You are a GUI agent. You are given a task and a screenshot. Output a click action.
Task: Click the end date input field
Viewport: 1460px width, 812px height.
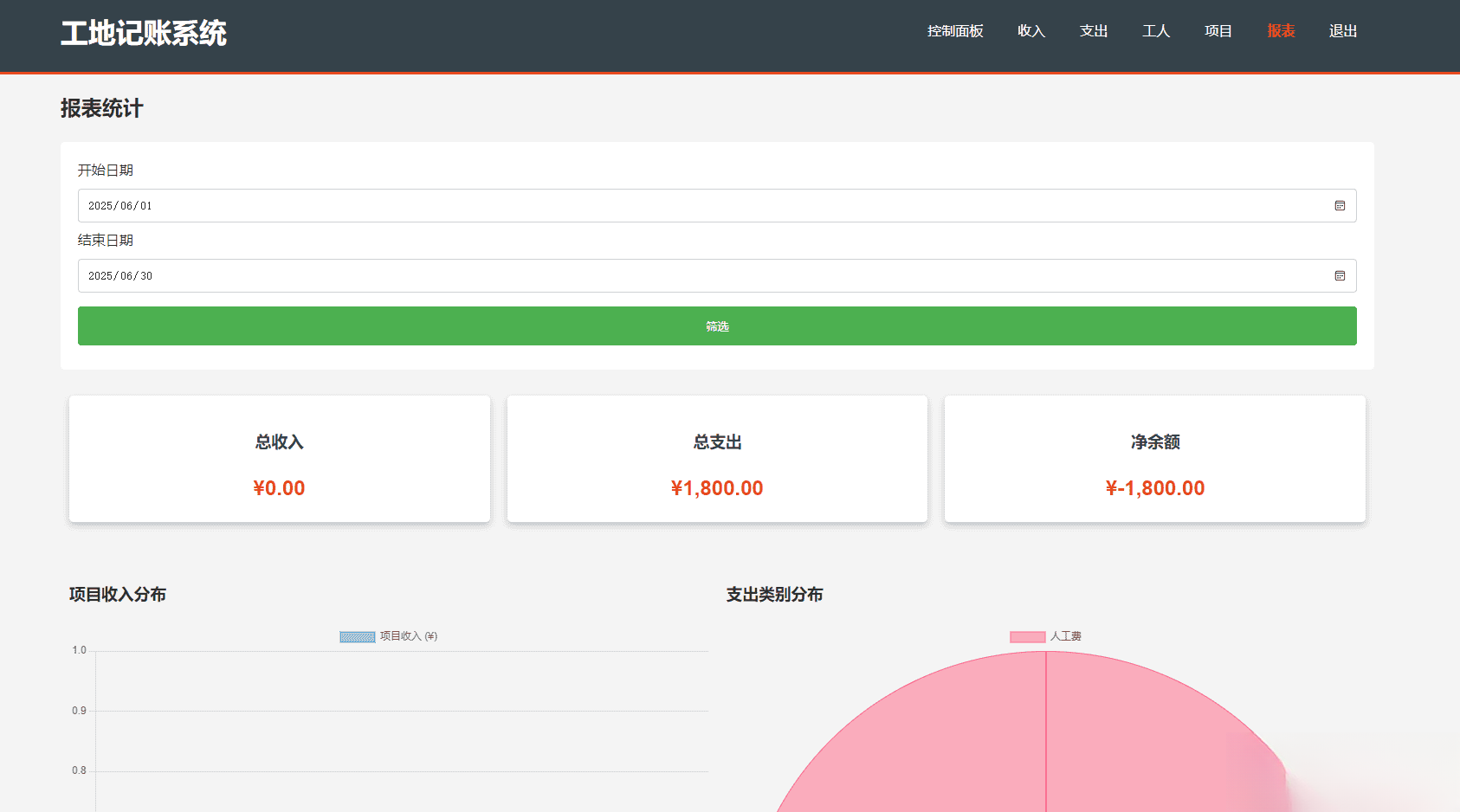tap(606, 276)
